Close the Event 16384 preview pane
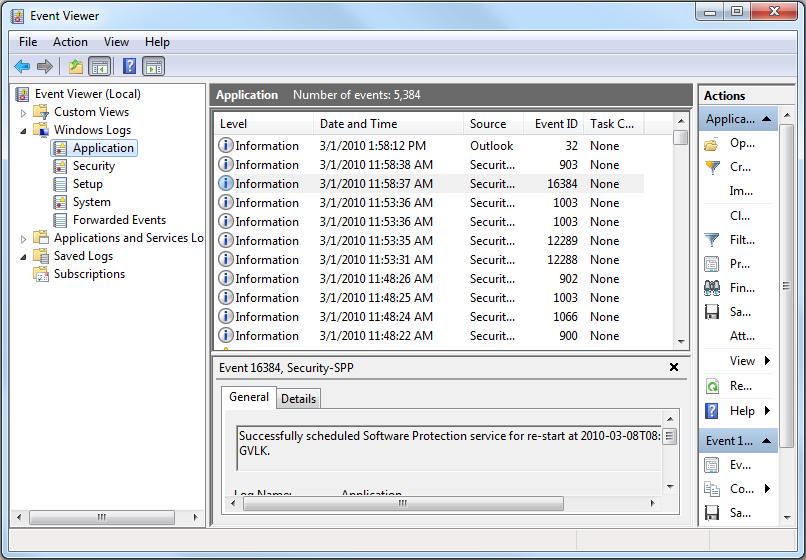 click(x=674, y=367)
